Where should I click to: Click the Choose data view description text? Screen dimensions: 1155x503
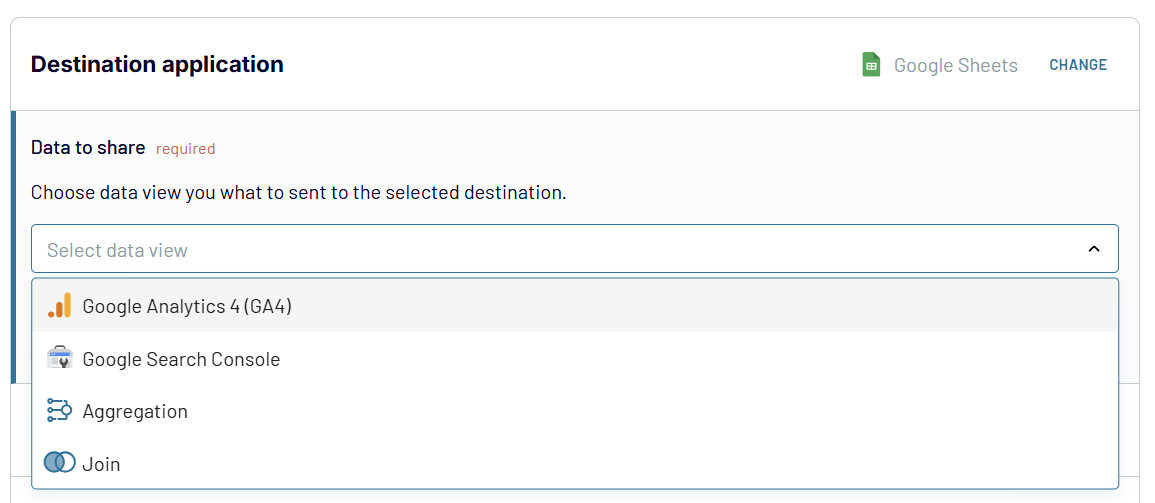pyautogui.click(x=298, y=192)
